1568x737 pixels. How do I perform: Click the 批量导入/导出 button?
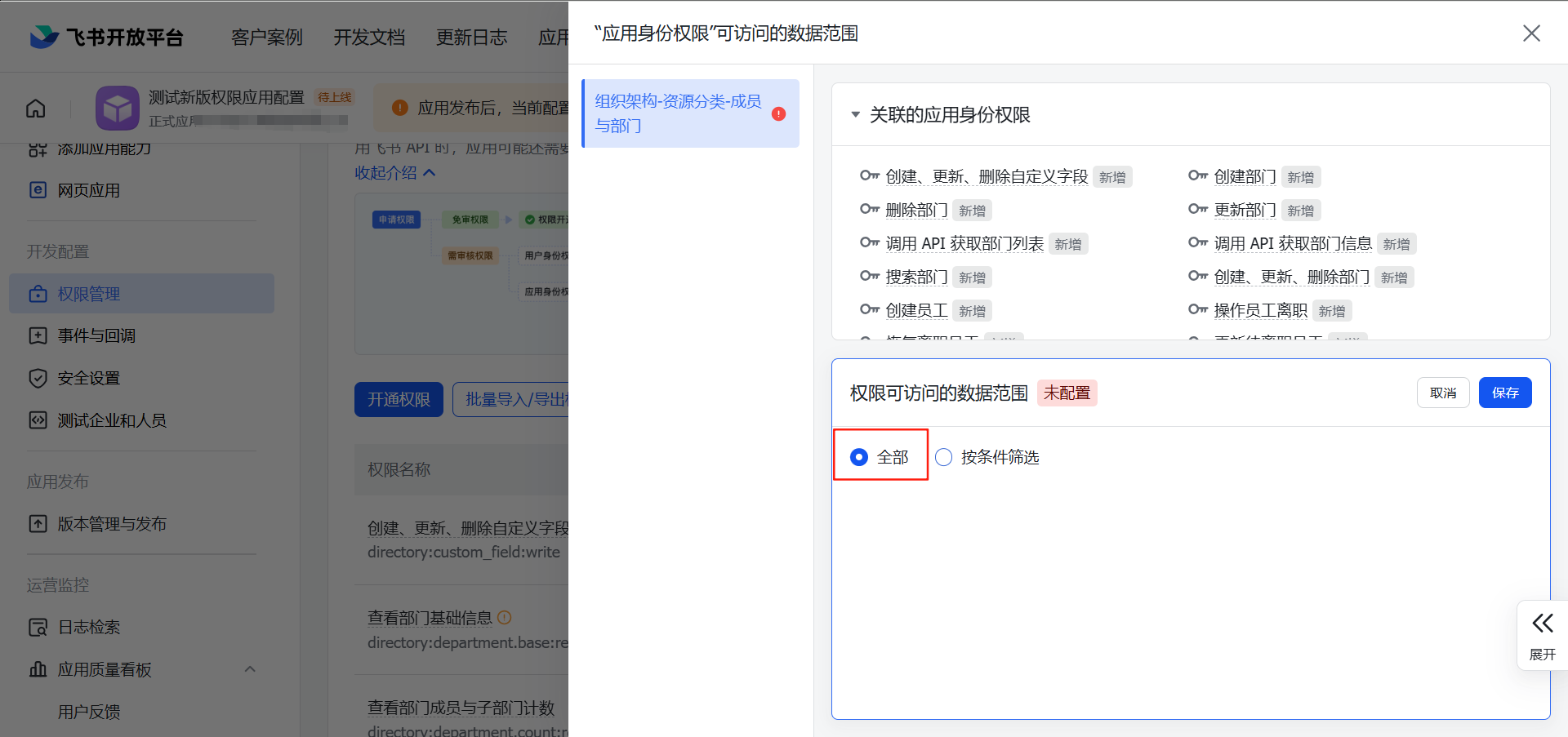click(x=511, y=399)
